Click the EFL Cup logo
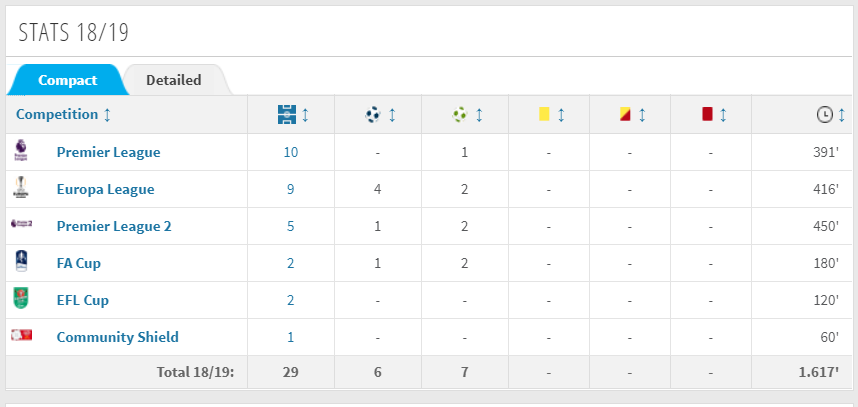858x407 pixels. (21, 299)
